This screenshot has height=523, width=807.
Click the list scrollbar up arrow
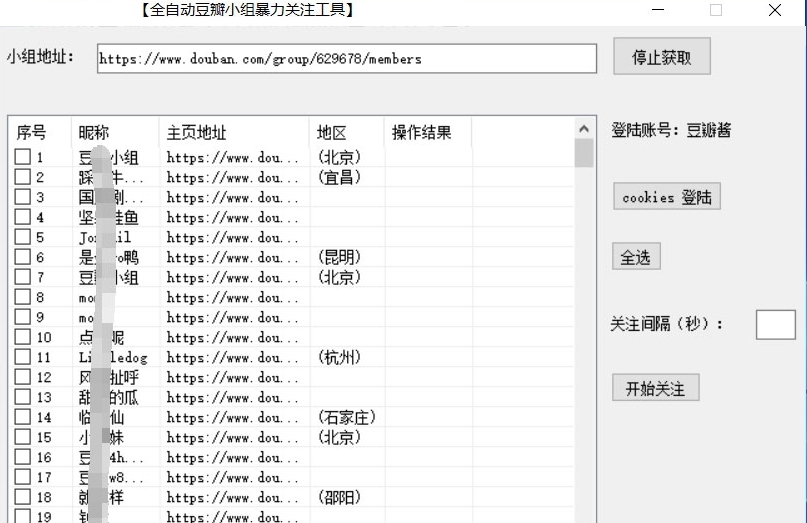(x=584, y=129)
